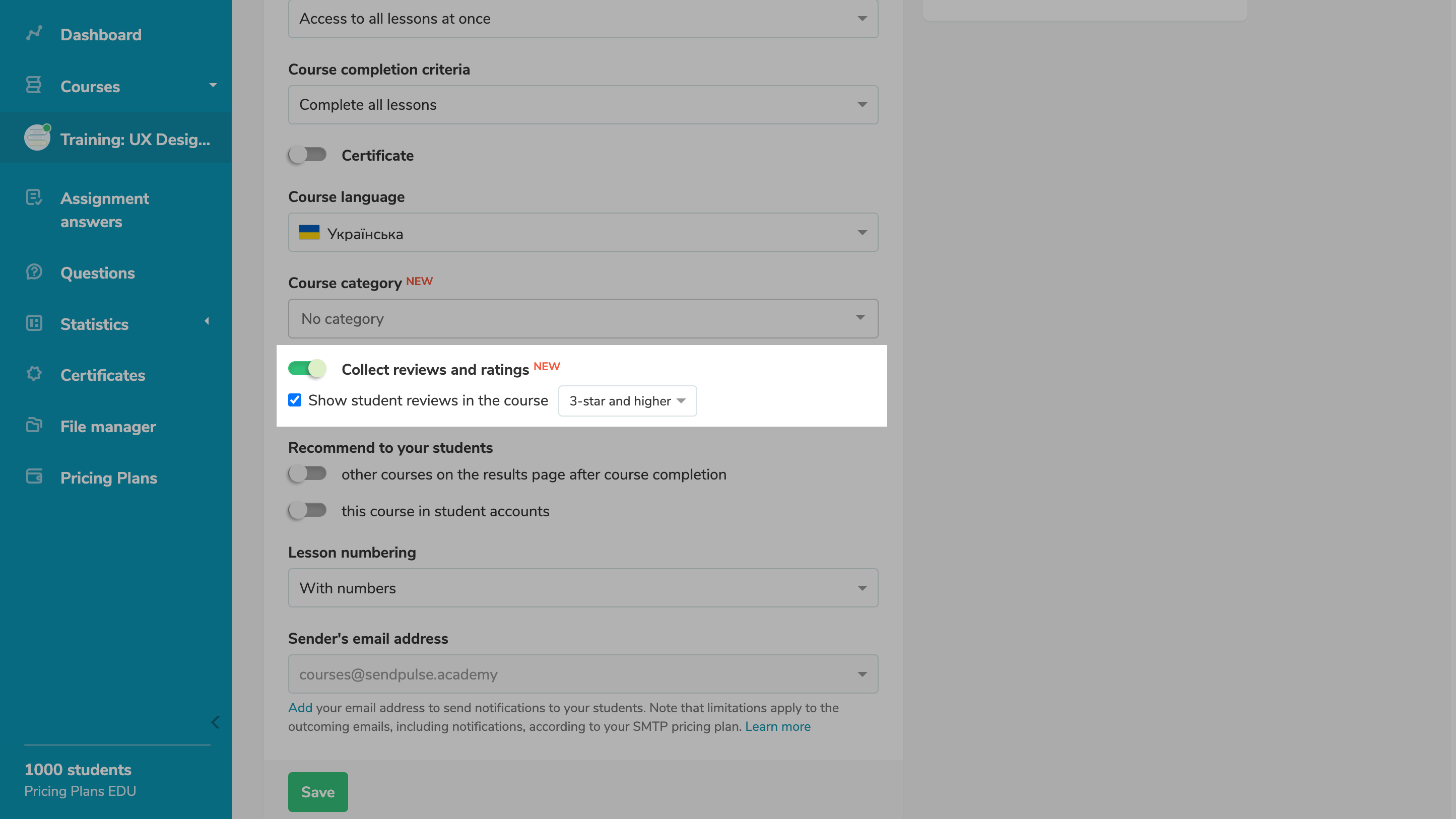1456x819 pixels.
Task: Click the Questions bubble icon
Action: point(34,272)
